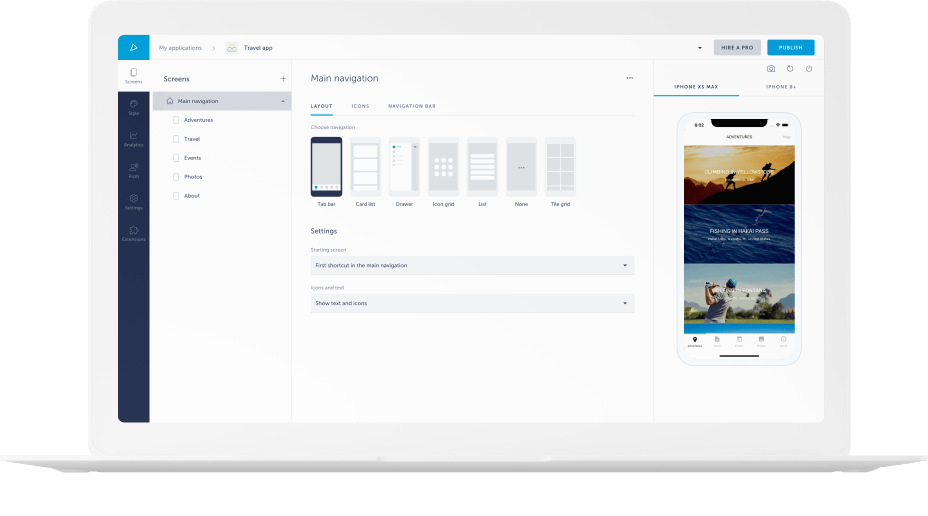Click the Hire a Pro button
928x516 pixels.
point(737,47)
